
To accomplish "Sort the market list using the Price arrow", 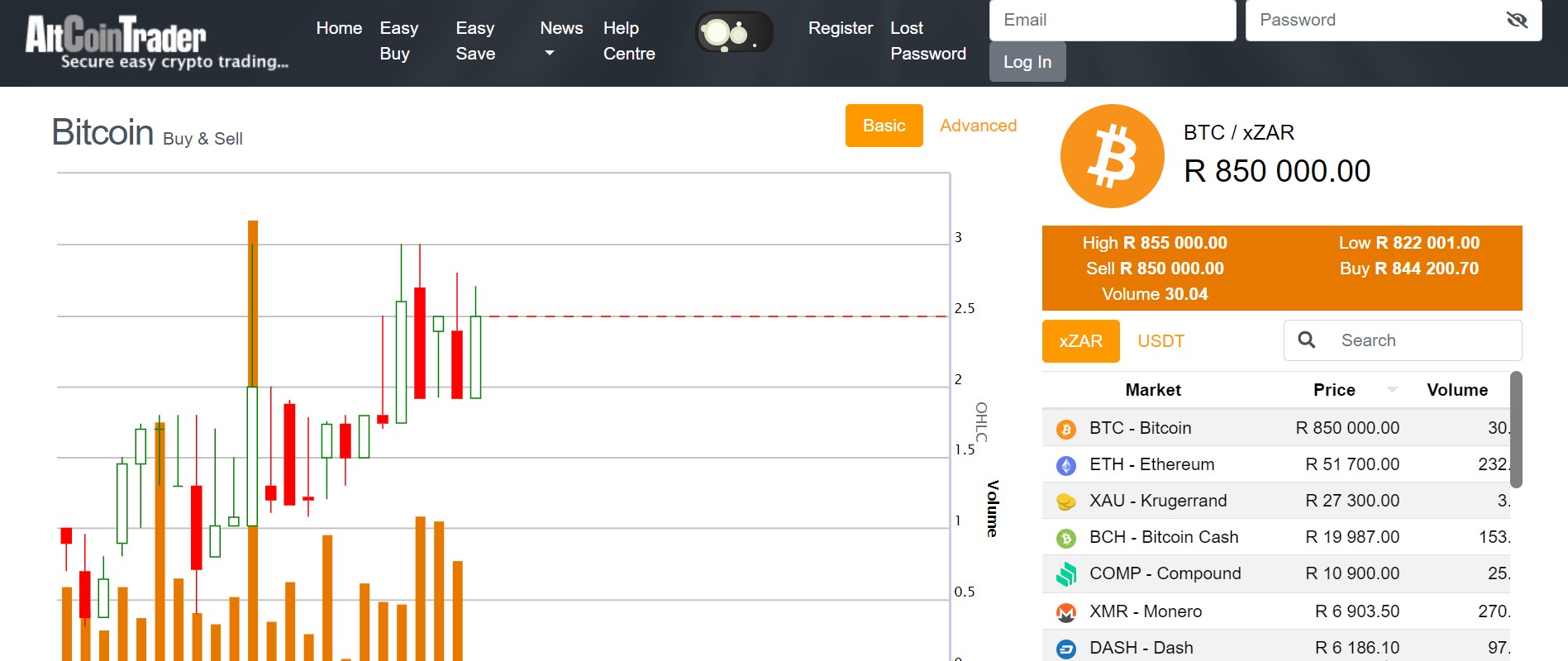I will 1392,389.
